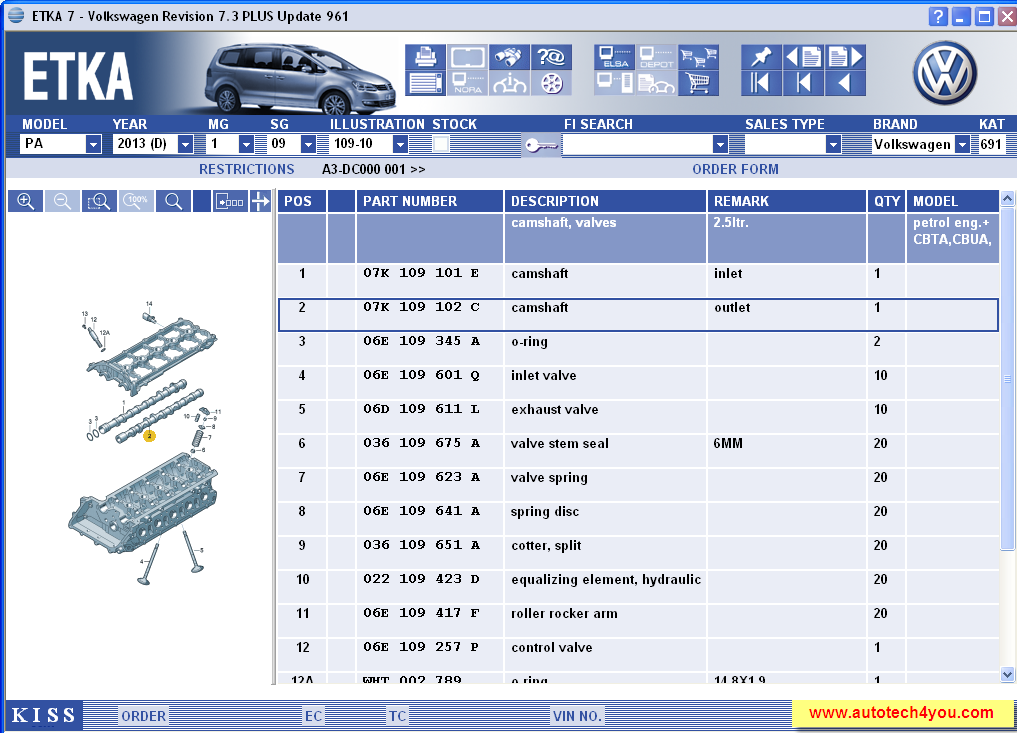The width and height of the screenshot is (1017, 733).
Task: Click the ORDER FORM link
Action: 736,169
